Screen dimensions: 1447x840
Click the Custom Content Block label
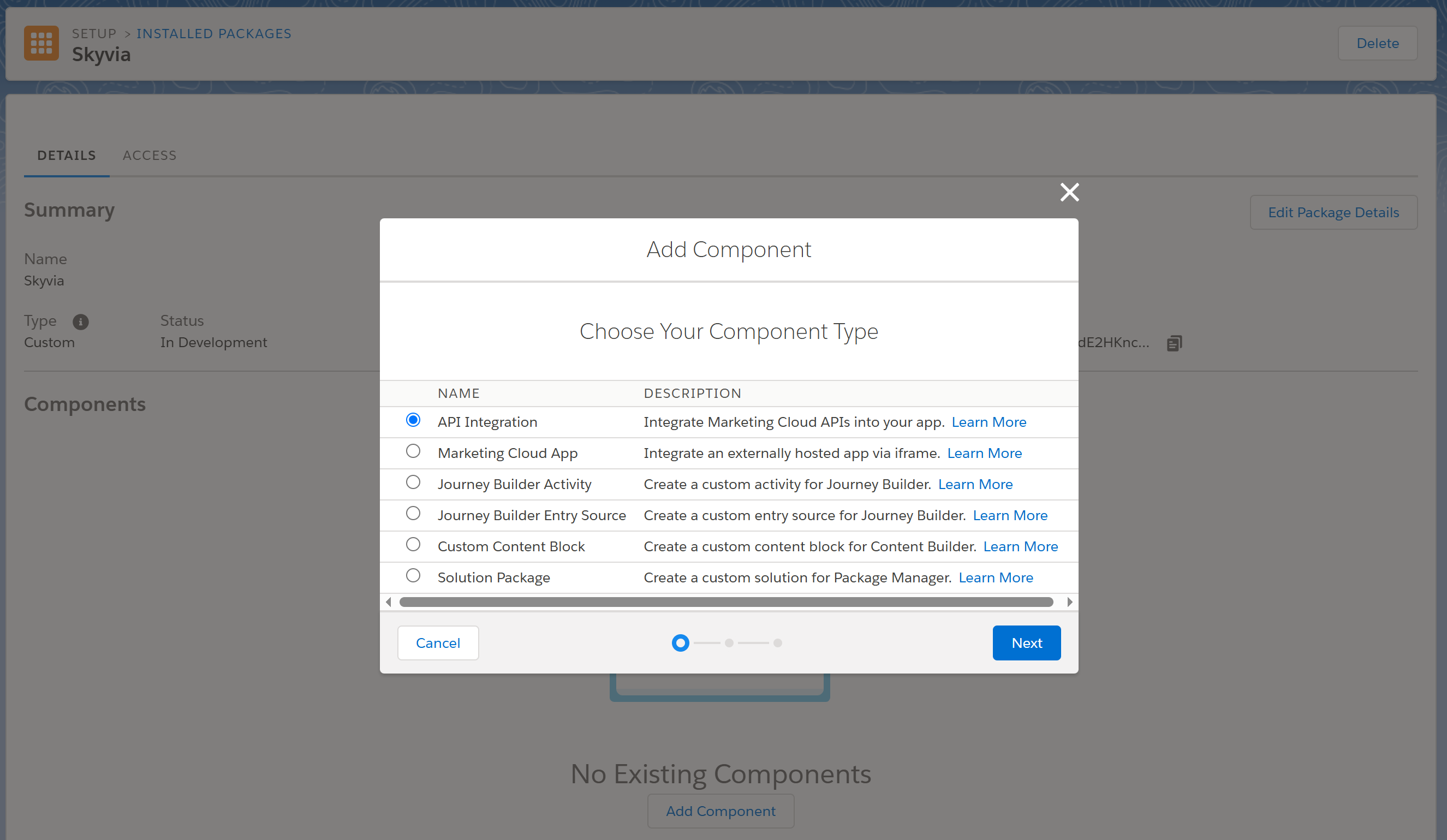coord(511,546)
